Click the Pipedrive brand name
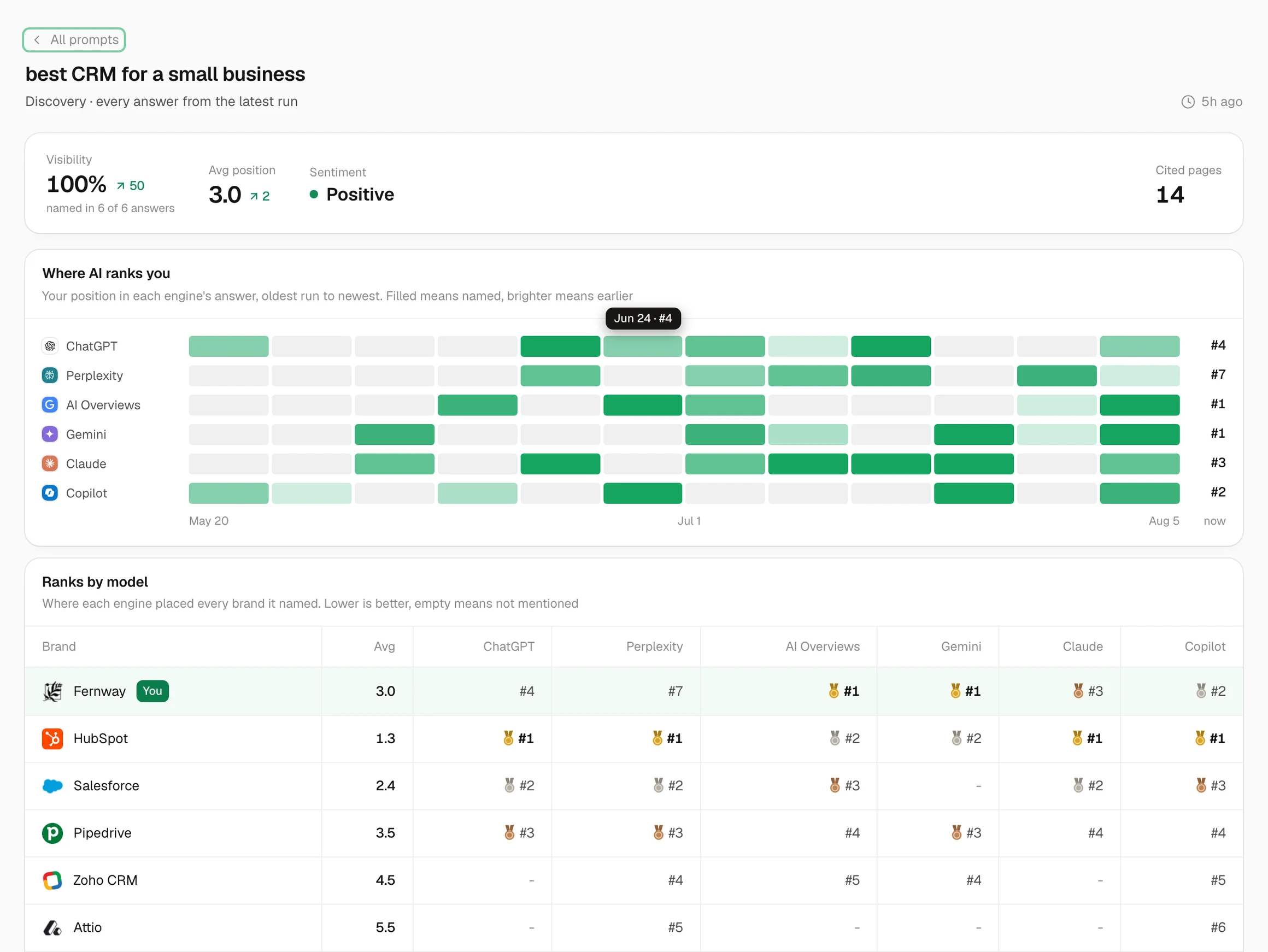Viewport: 1268px width, 952px height. (103, 833)
